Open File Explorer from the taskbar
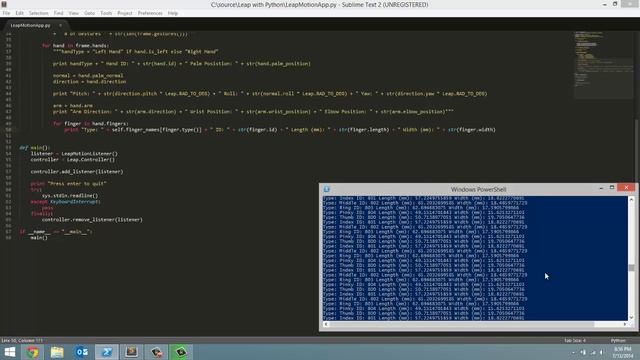 [x=57, y=352]
